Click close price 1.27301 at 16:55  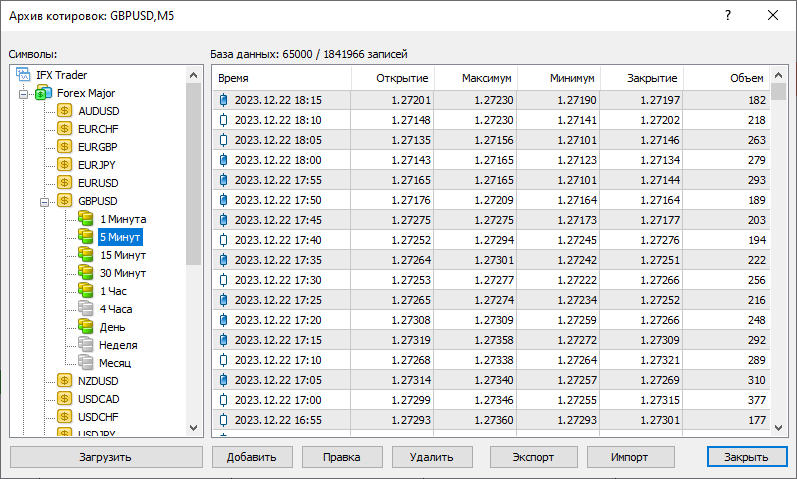(x=660, y=420)
